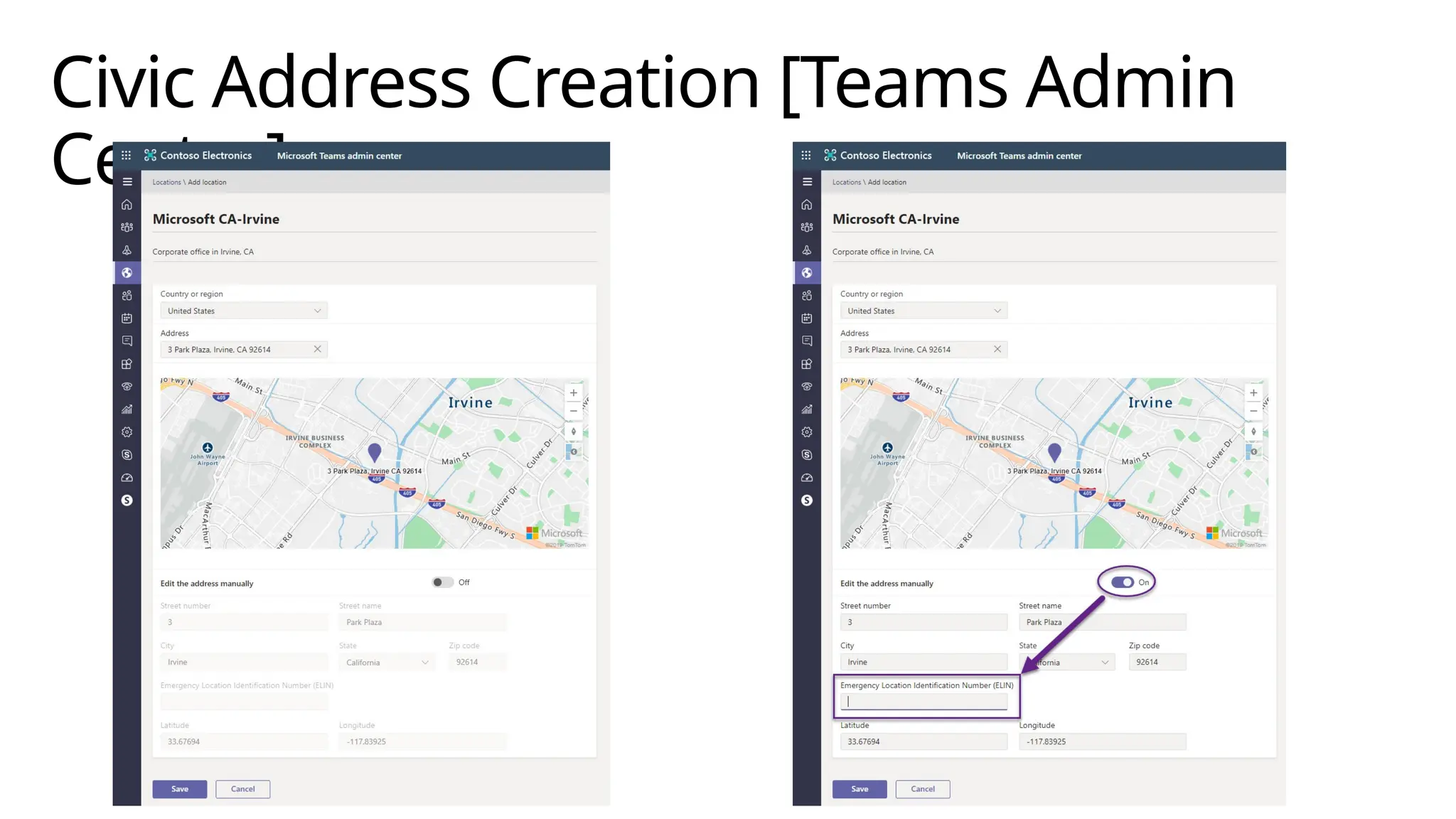Click hamburger menu icon in right window
Screen dimensions: 1456x819
(x=807, y=182)
